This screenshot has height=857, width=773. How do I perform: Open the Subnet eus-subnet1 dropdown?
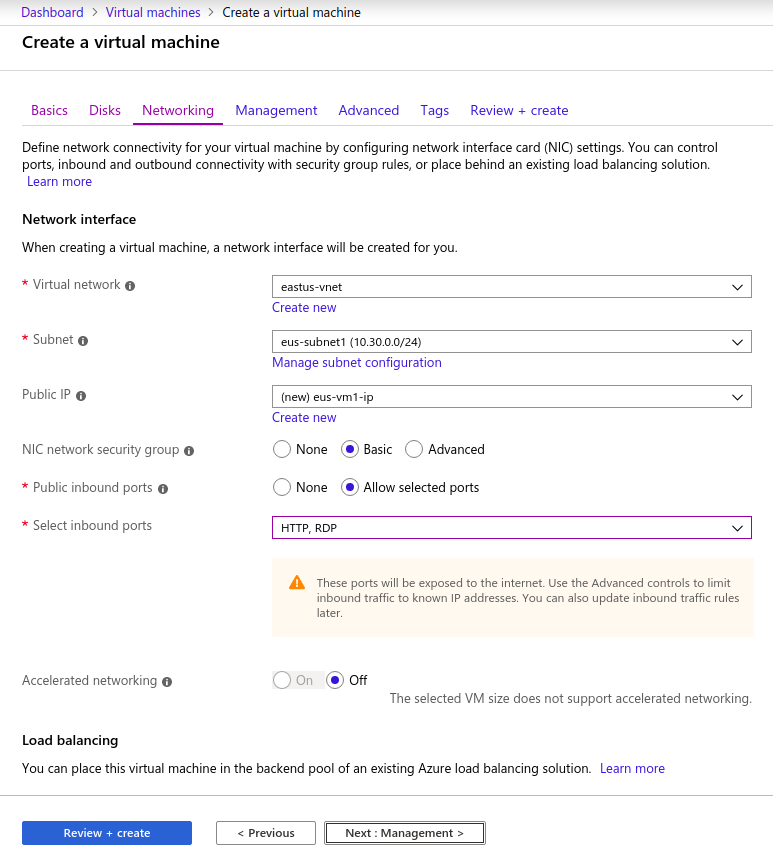[x=512, y=342]
